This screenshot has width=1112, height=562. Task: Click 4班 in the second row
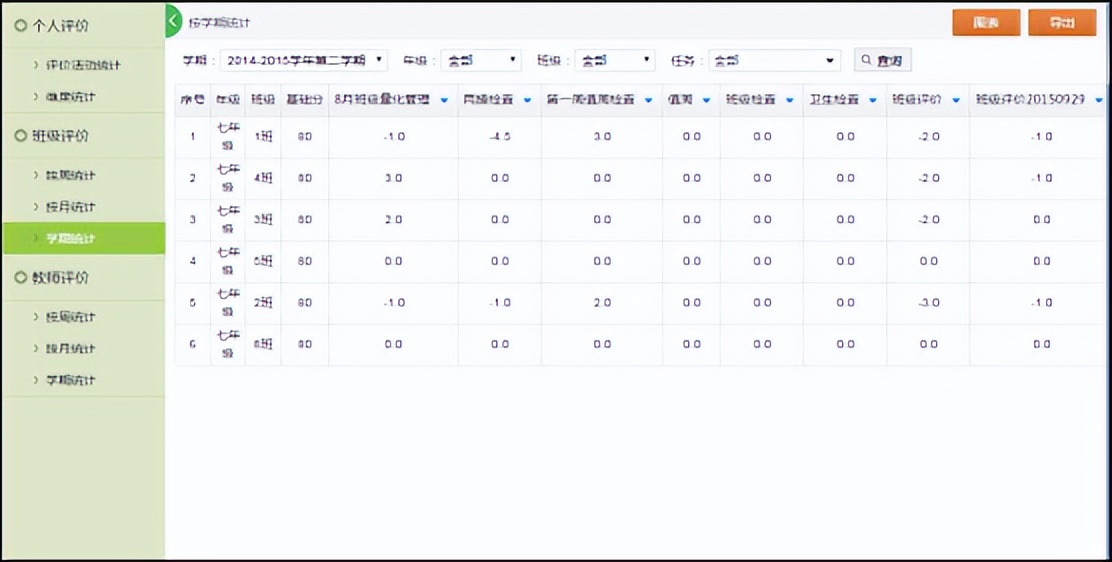click(263, 178)
